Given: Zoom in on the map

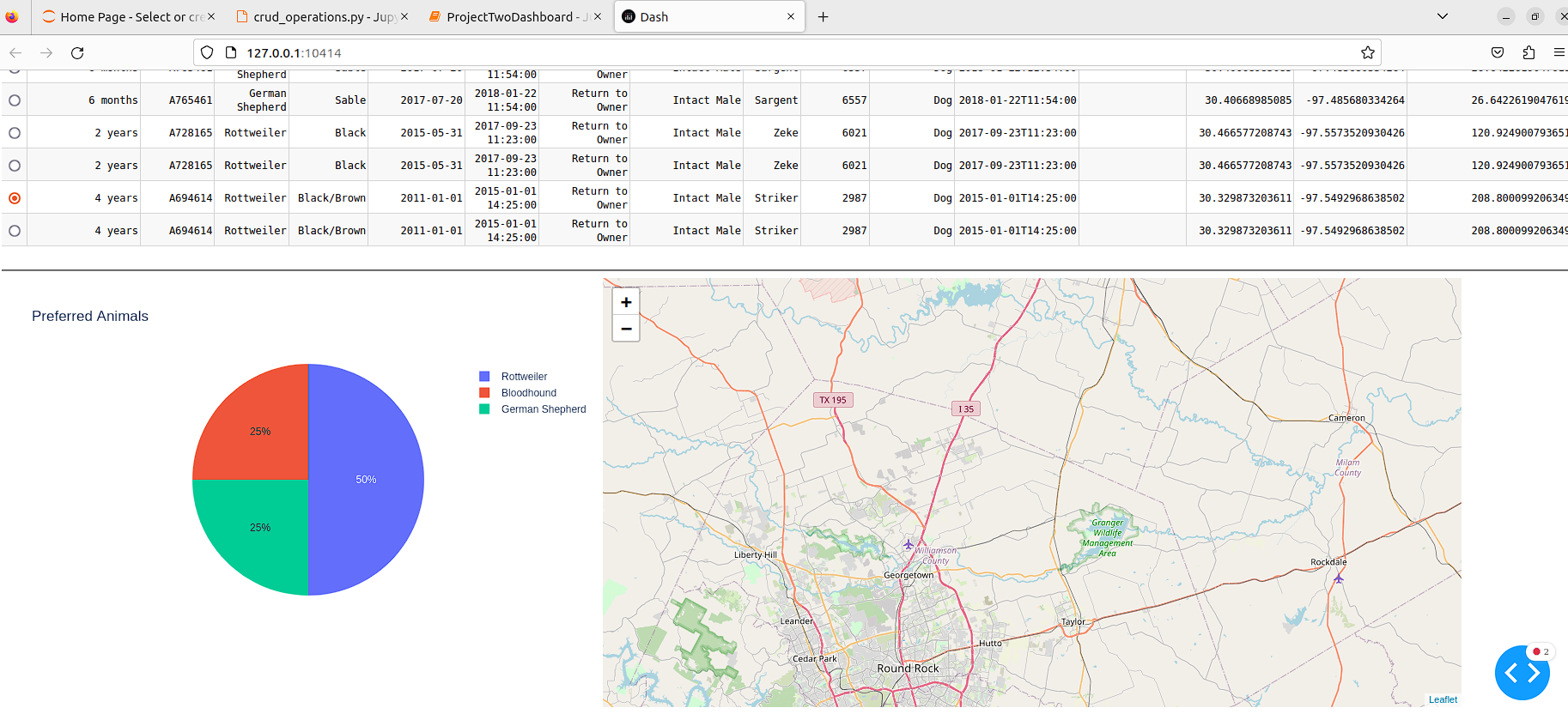Looking at the screenshot, I should coord(626,302).
